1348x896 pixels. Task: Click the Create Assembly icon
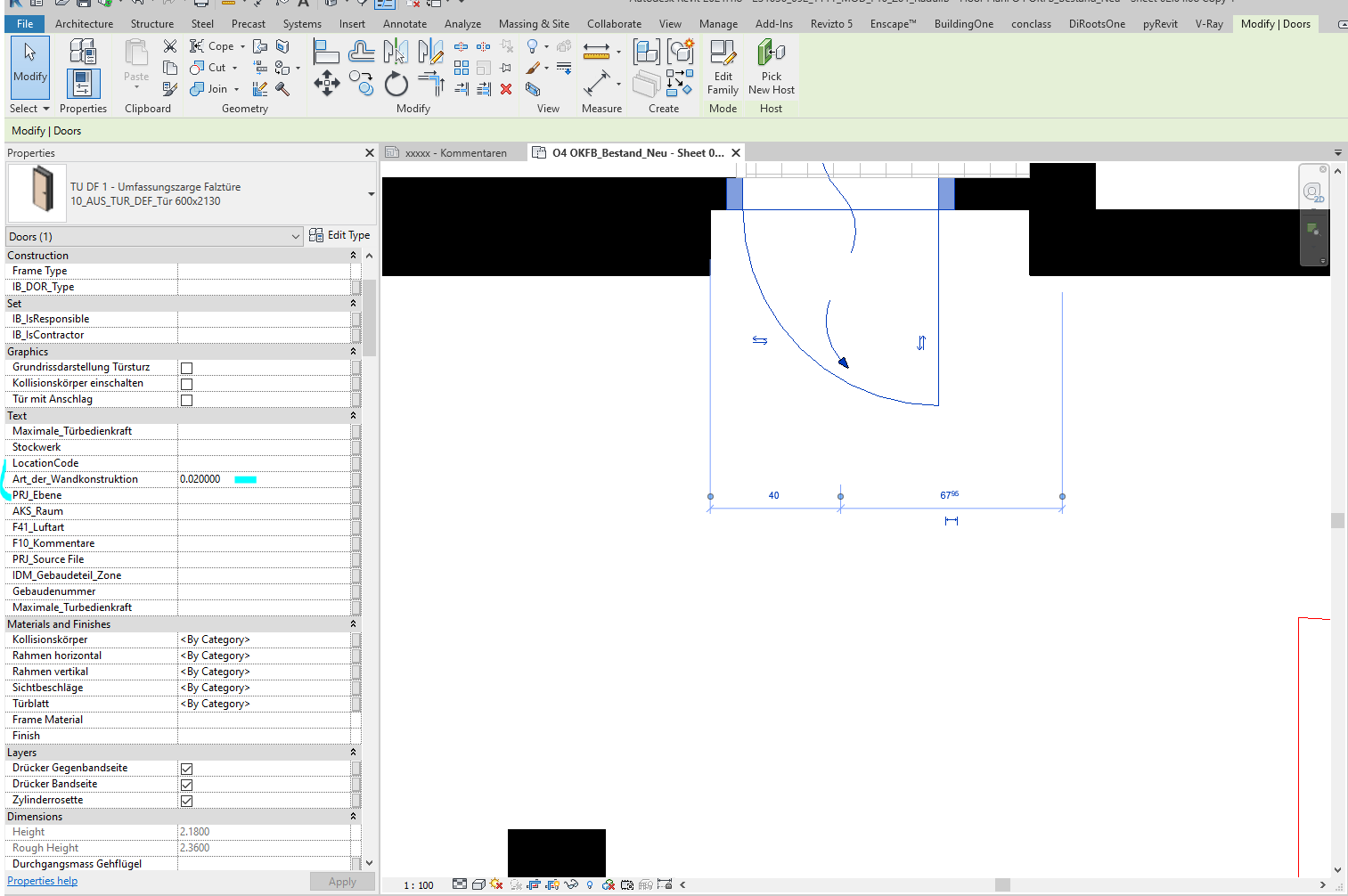point(647,53)
